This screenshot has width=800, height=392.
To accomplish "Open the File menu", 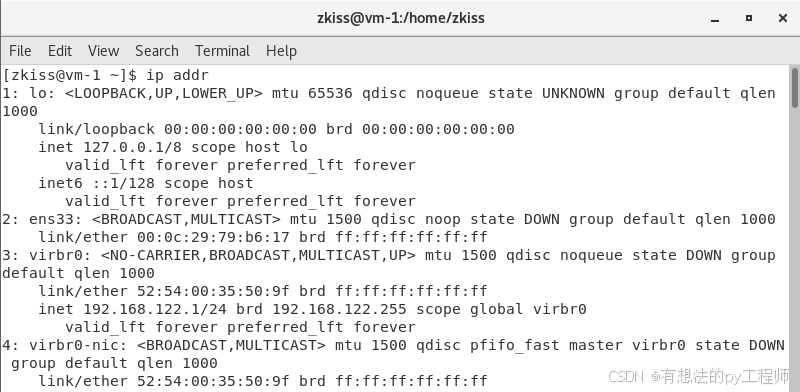I will 20,51.
